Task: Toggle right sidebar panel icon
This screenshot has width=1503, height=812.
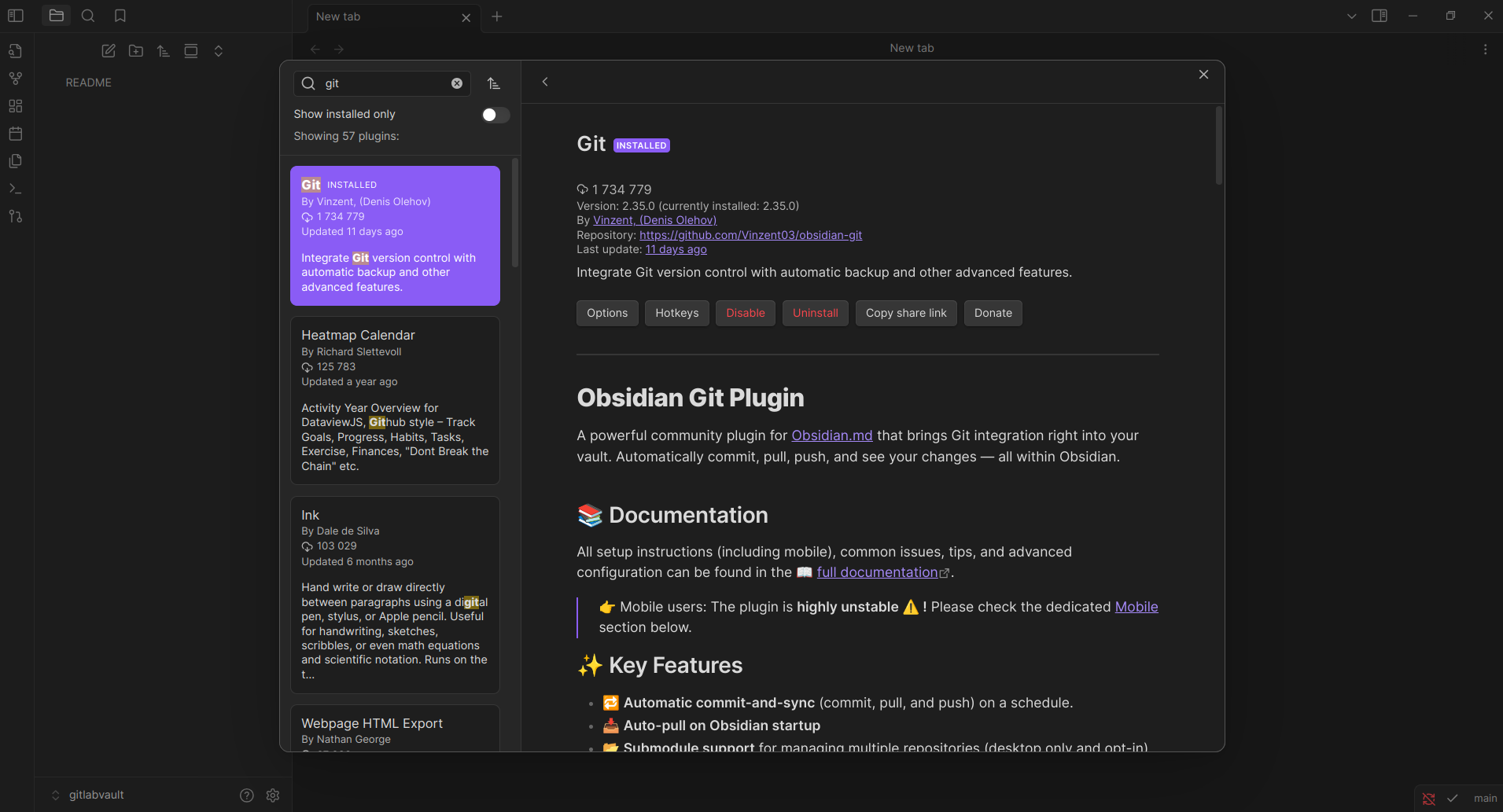Action: (x=1380, y=16)
